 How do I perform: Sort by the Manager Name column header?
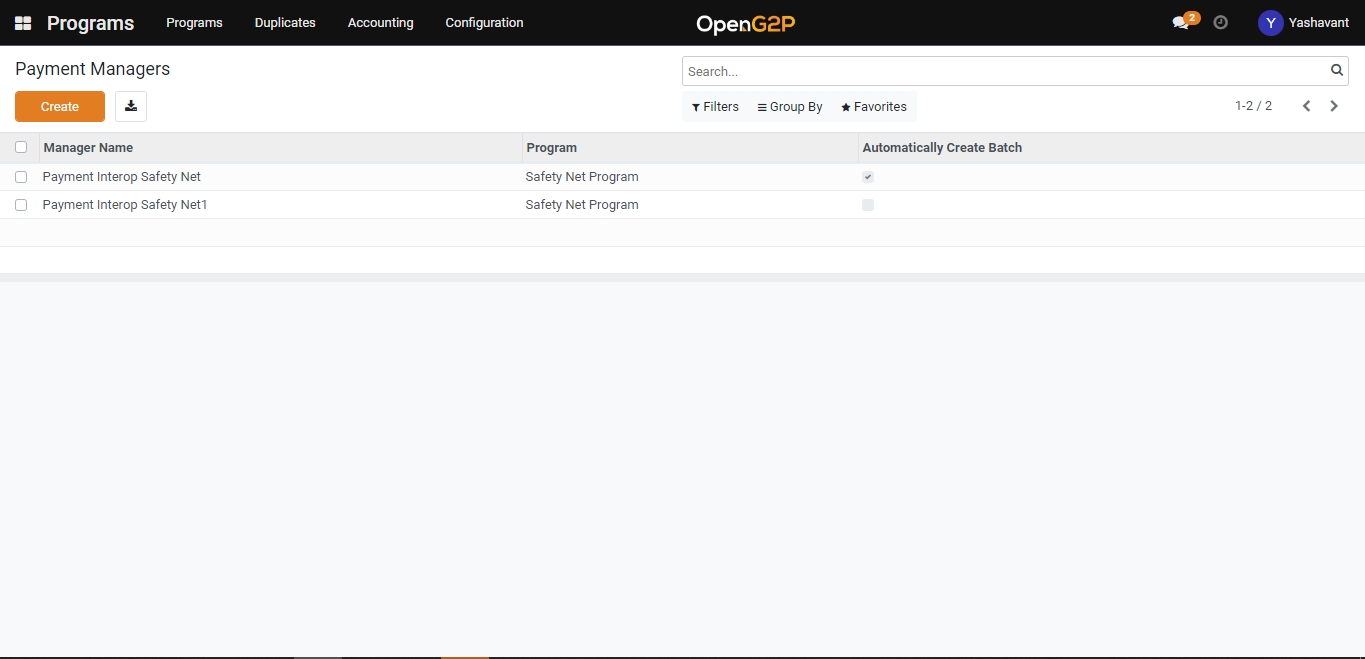pos(88,148)
